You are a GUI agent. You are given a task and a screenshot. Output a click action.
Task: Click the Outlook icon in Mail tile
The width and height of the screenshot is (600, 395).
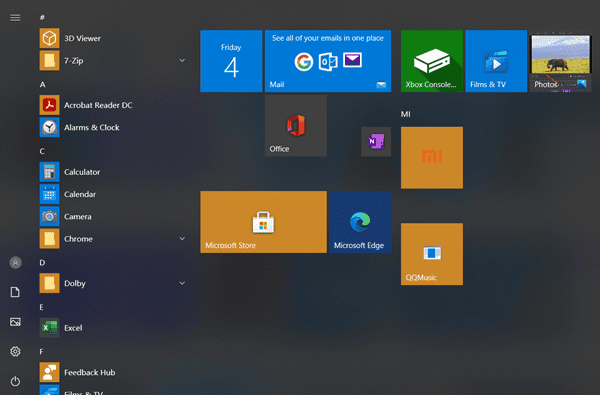tap(328, 62)
